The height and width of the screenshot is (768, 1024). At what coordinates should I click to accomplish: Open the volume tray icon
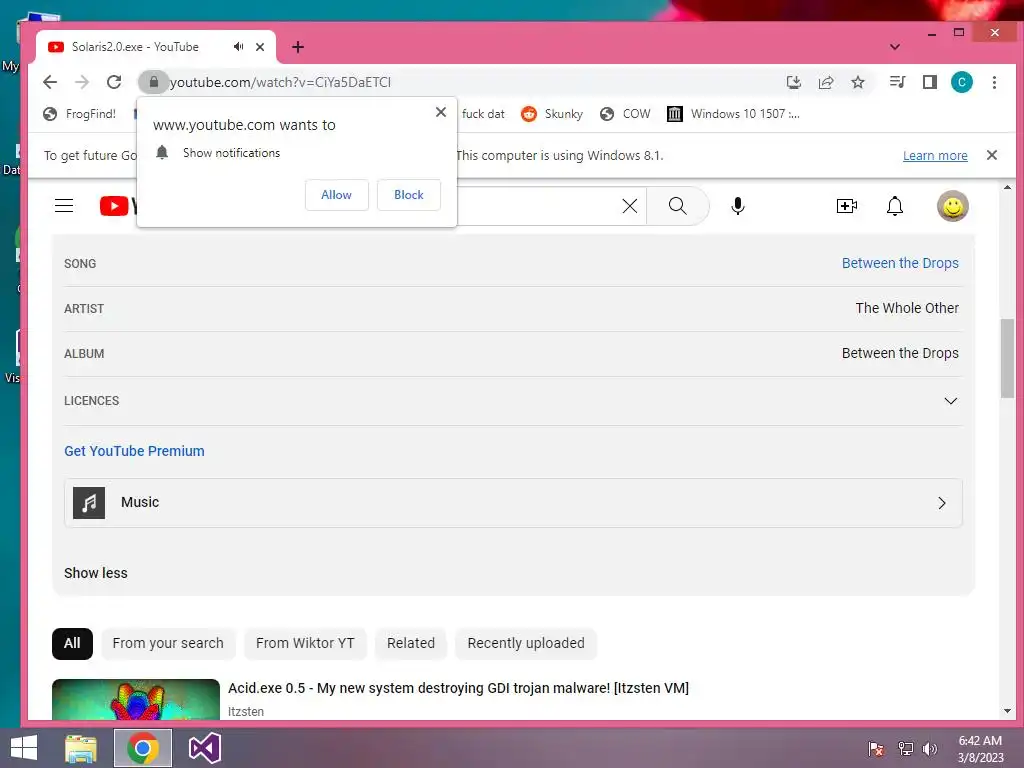(930, 749)
